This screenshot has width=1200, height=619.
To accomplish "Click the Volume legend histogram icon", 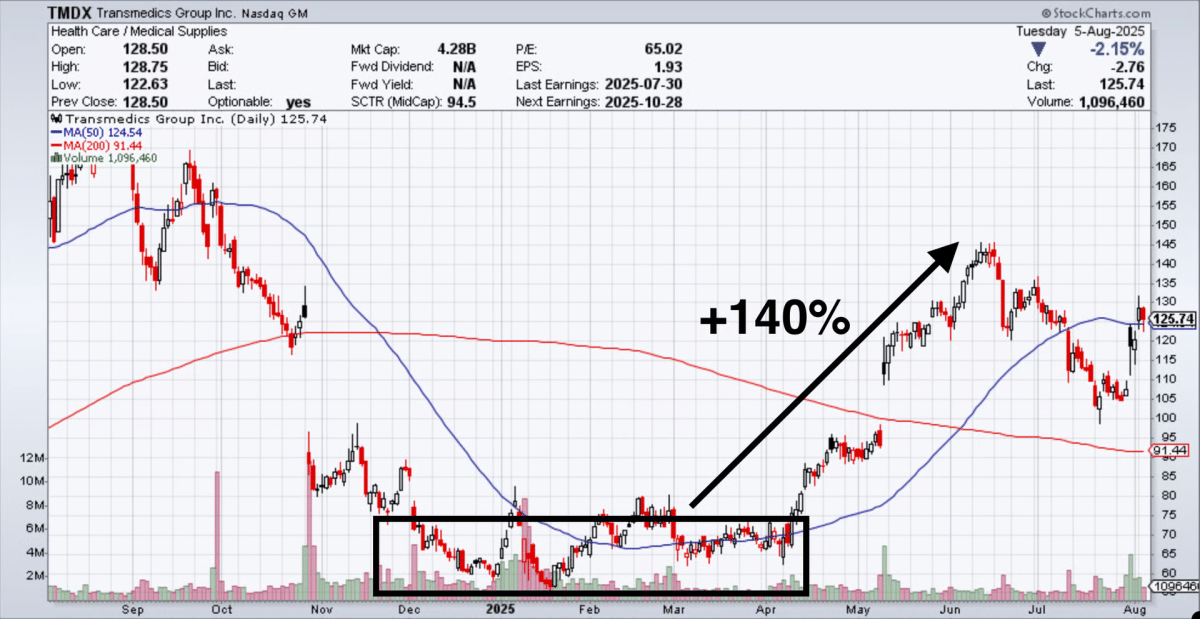I will (55, 158).
